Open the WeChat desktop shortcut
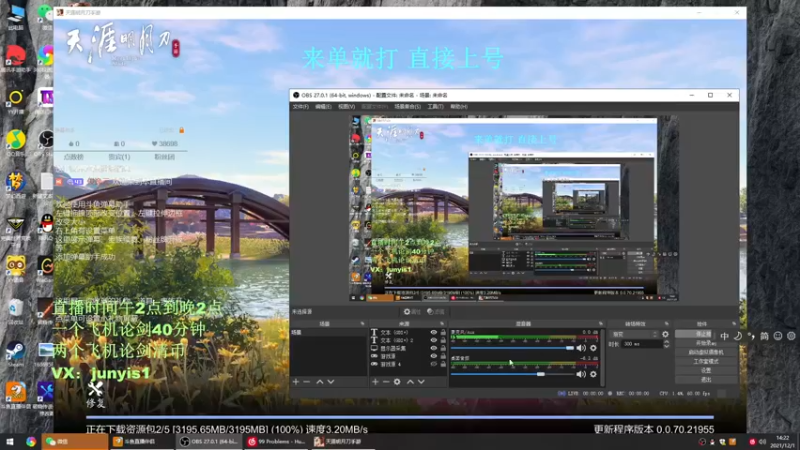Viewport: 800px width, 450px height. pyautogui.click(x=45, y=15)
